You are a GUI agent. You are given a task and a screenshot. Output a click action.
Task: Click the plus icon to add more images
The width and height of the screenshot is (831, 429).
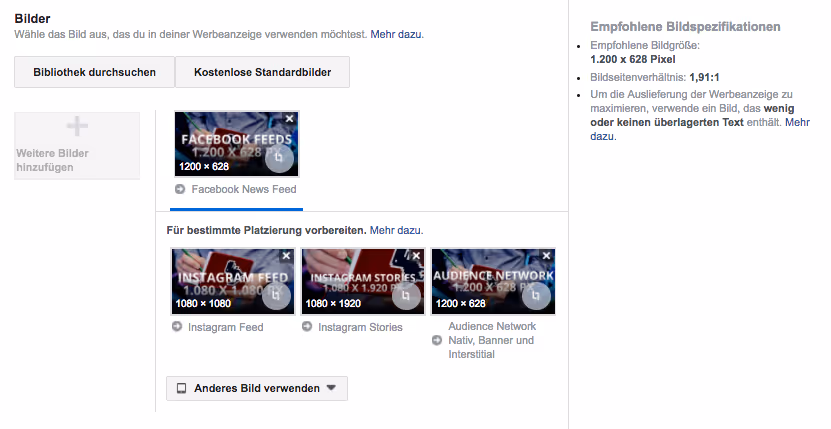(x=77, y=127)
